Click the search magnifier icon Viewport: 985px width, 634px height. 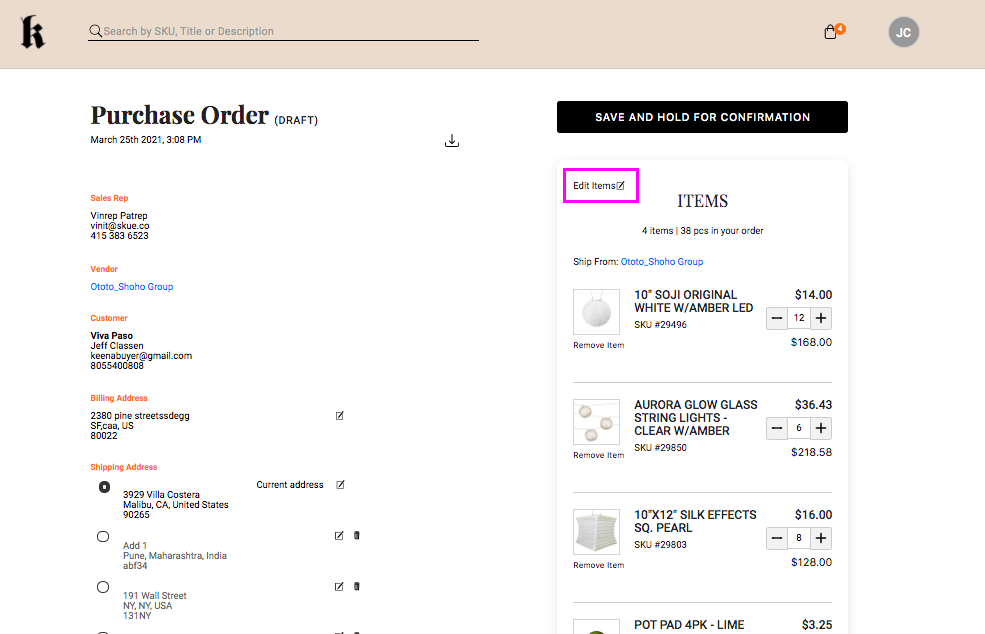point(94,31)
